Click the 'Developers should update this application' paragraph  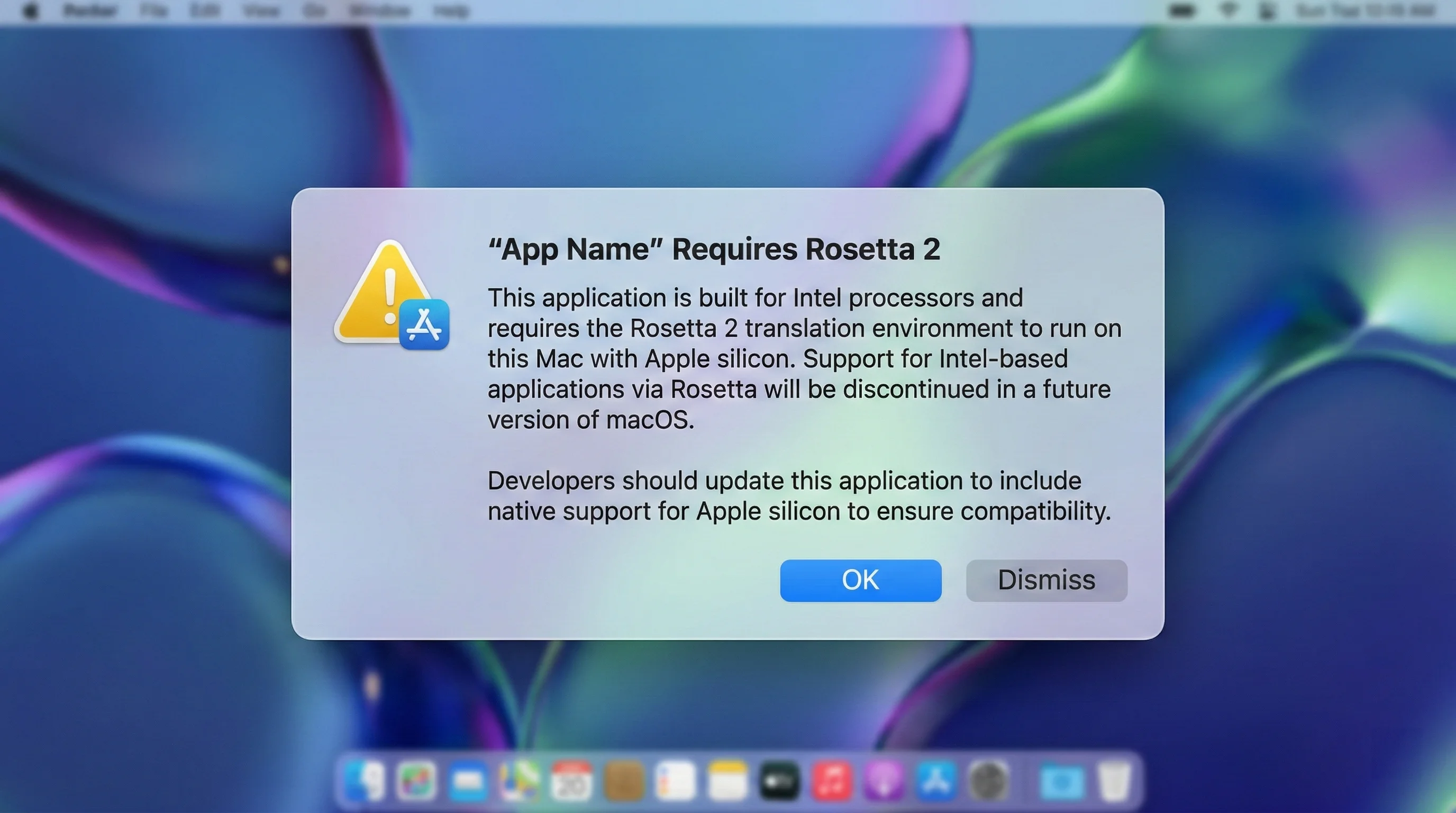[x=799, y=496]
